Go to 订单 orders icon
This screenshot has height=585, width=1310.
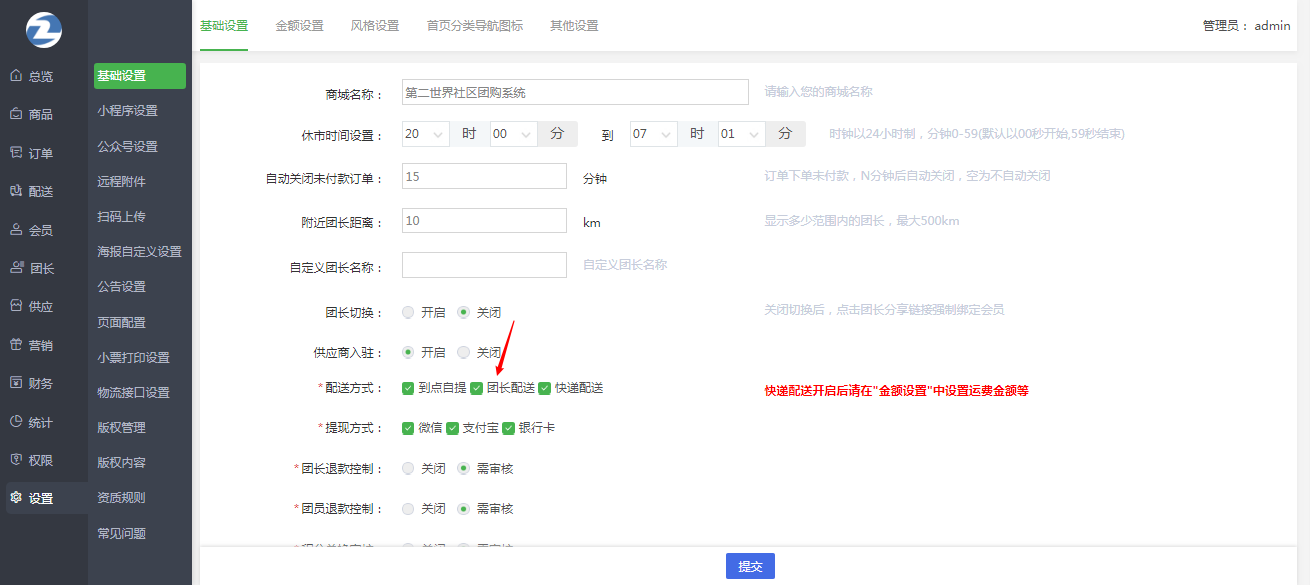click(x=16, y=153)
